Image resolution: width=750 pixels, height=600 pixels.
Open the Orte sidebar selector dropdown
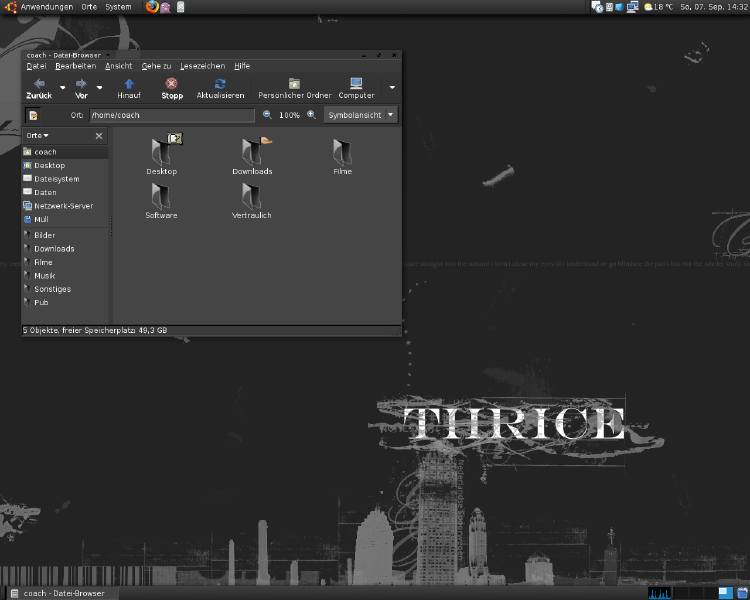tap(37, 135)
